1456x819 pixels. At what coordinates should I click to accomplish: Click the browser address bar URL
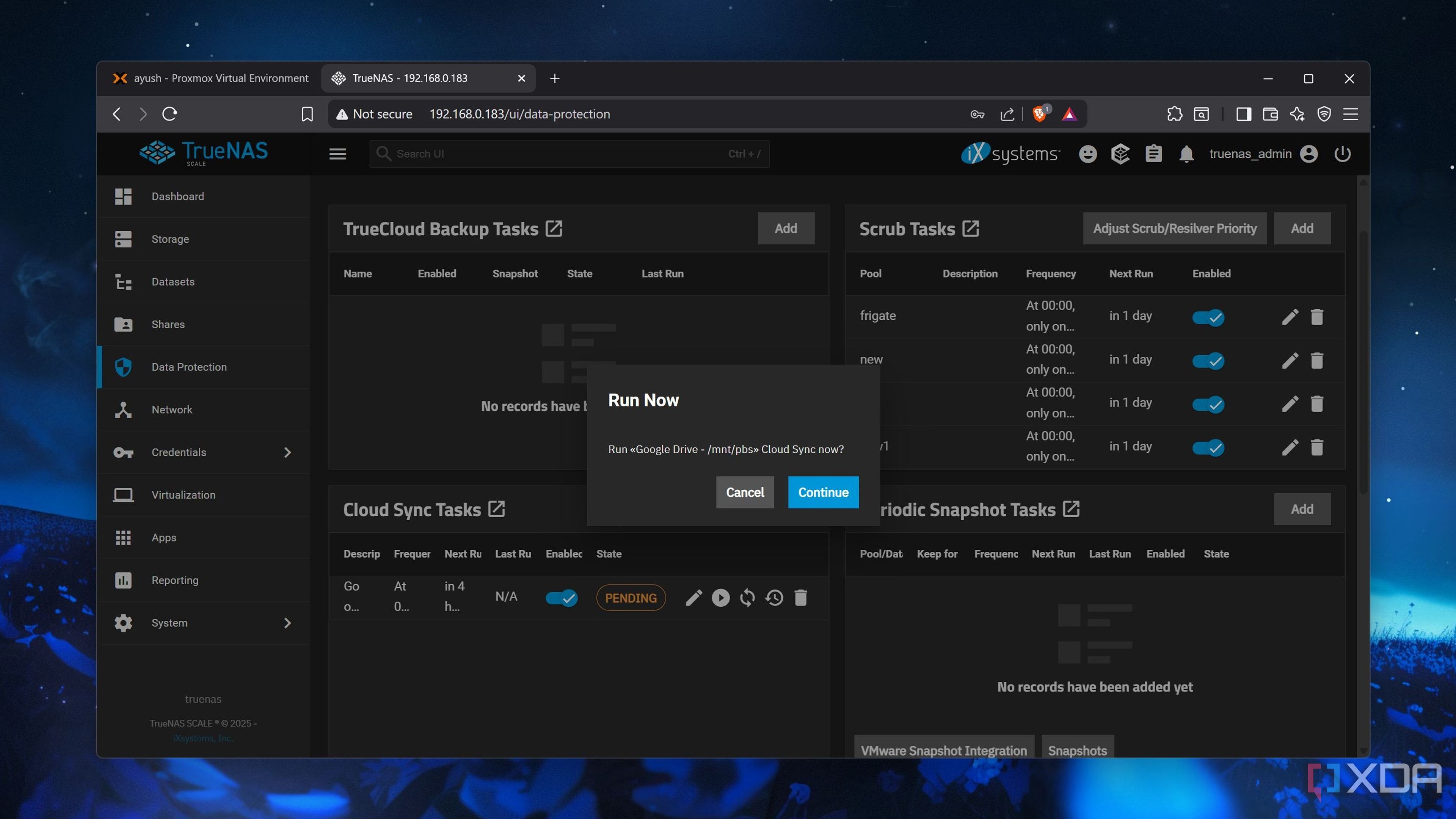[519, 114]
